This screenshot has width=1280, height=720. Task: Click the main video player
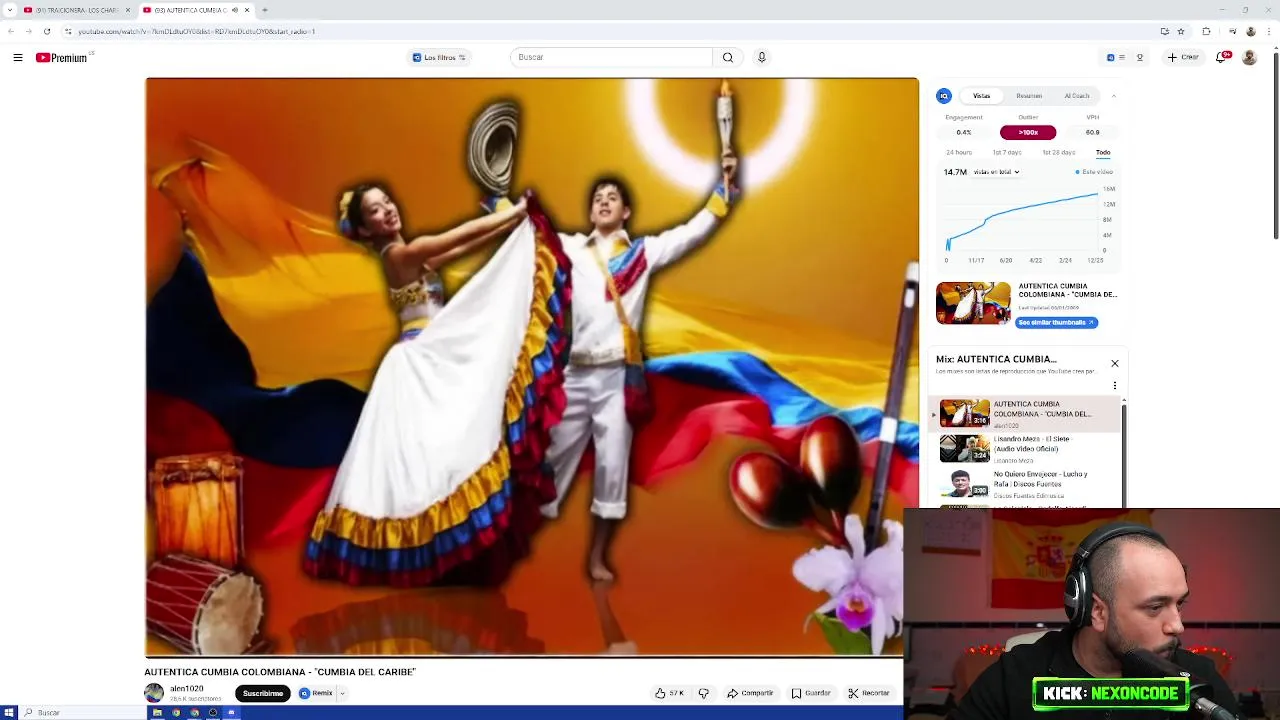point(531,367)
